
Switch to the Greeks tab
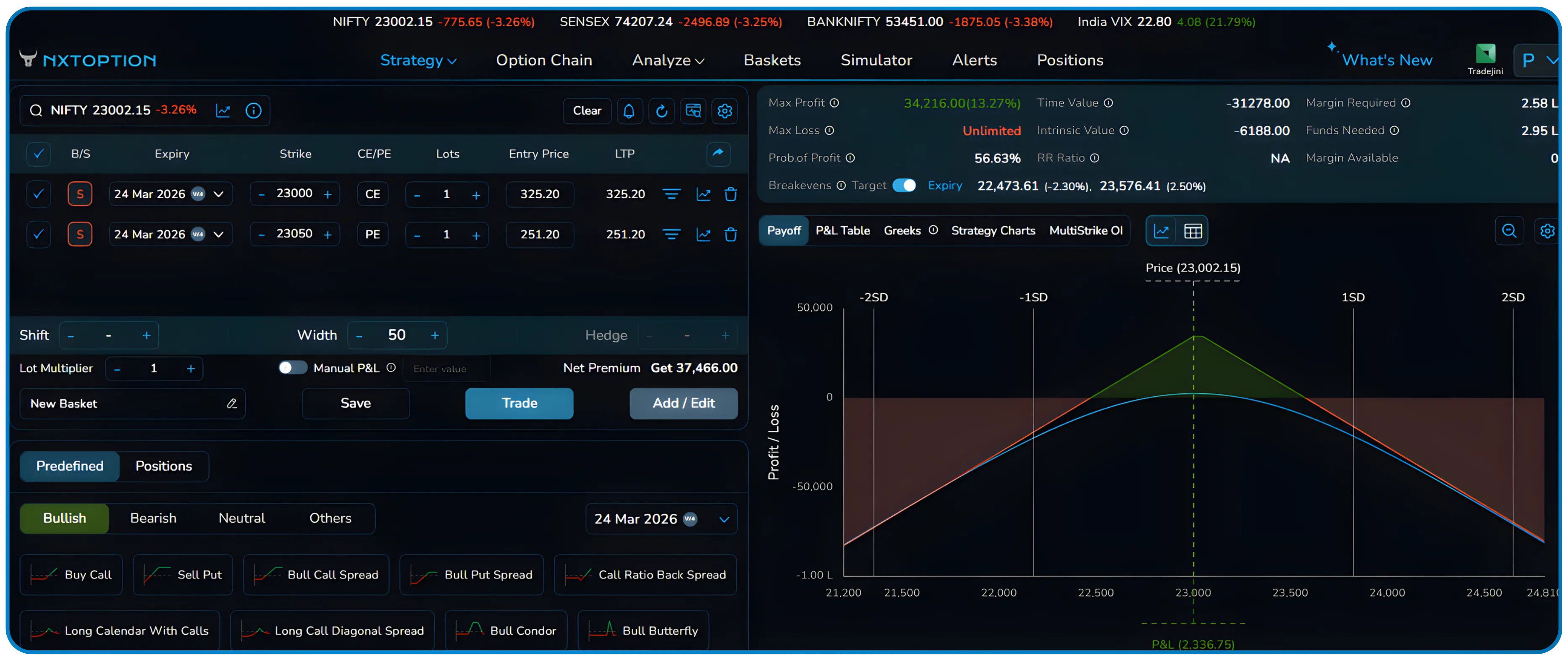[902, 231]
